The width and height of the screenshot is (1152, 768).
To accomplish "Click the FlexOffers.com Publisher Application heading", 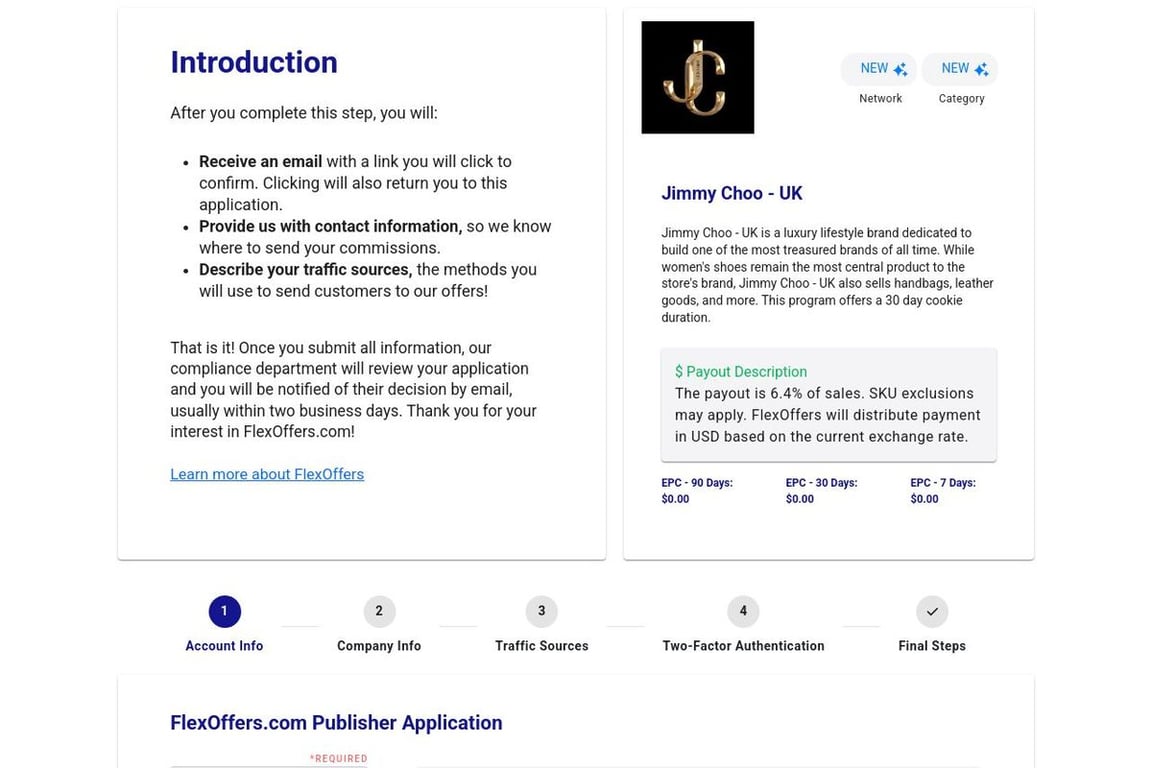I will pos(336,723).
